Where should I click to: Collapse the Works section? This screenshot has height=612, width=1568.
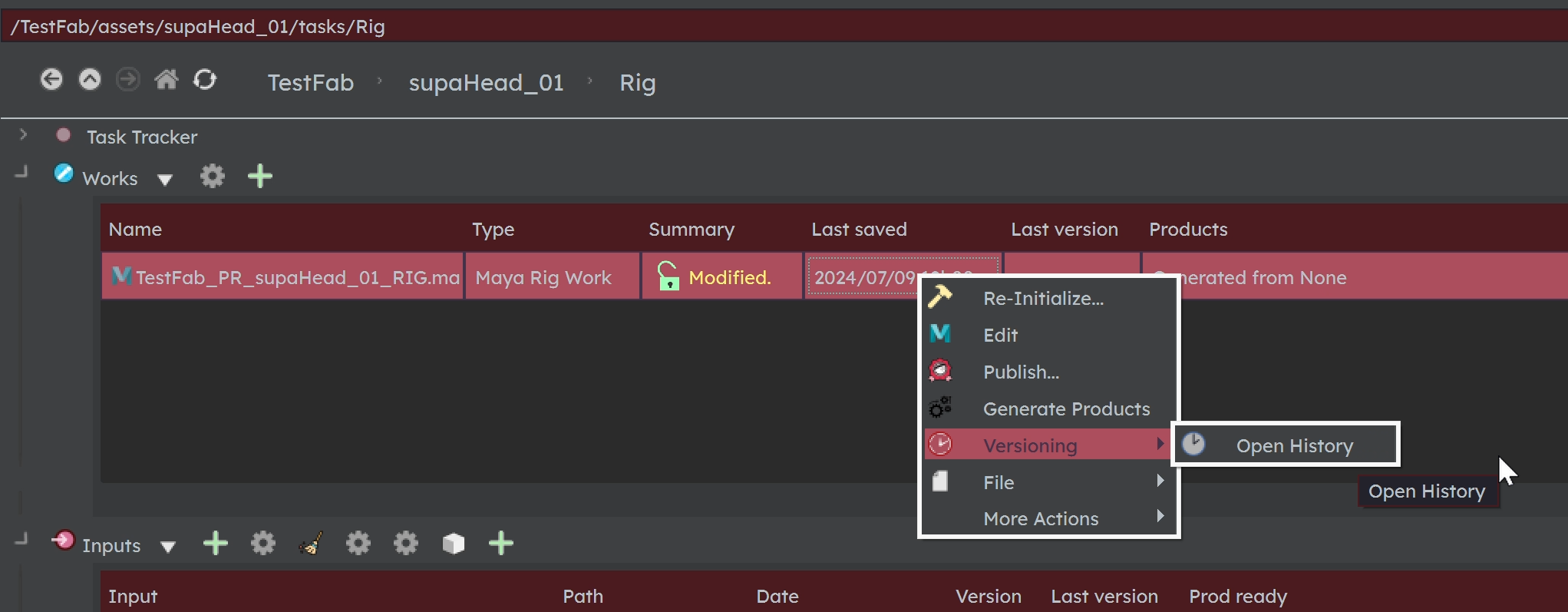(x=21, y=172)
